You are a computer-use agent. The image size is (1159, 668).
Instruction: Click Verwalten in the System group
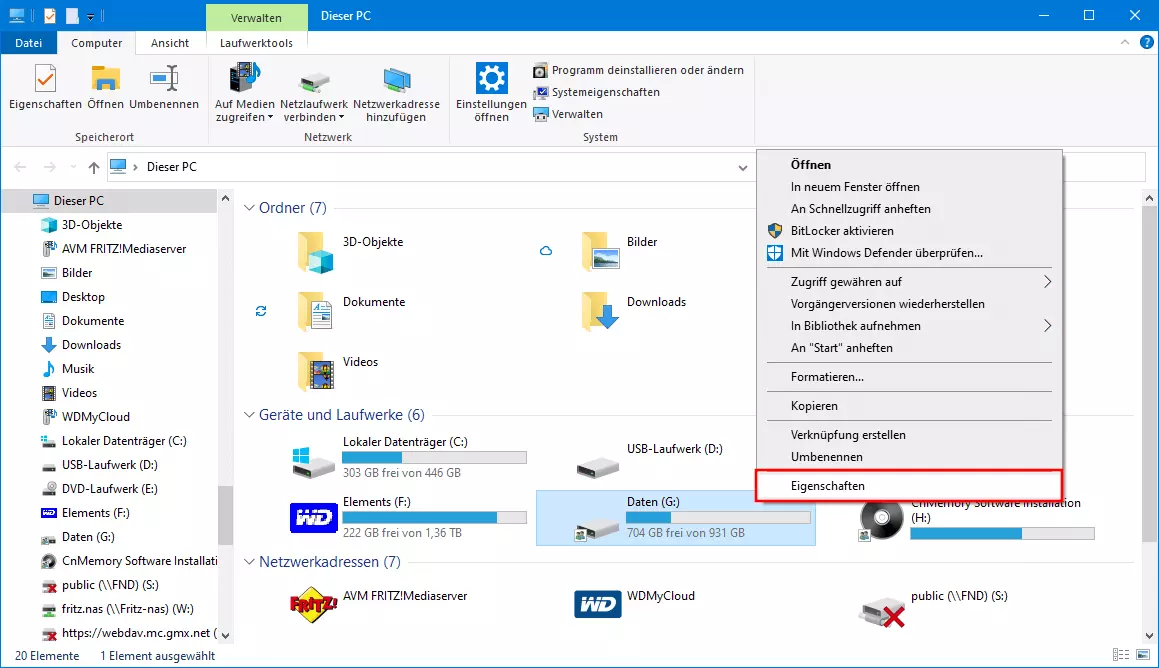click(x=568, y=115)
